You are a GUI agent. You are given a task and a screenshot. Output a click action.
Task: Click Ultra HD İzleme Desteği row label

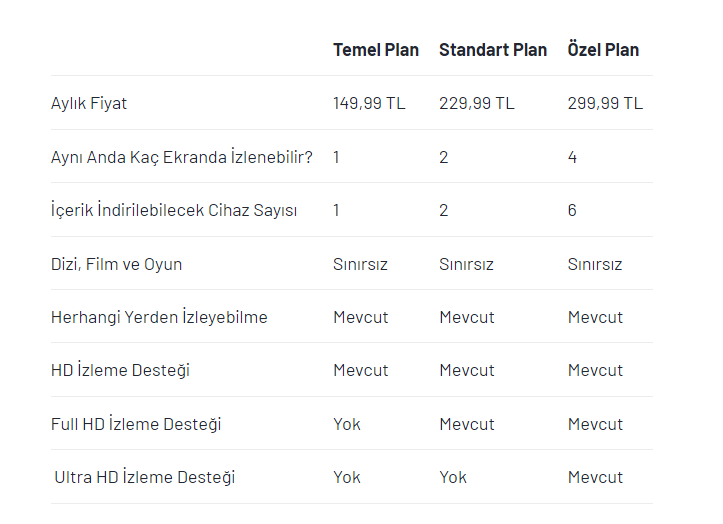click(144, 477)
